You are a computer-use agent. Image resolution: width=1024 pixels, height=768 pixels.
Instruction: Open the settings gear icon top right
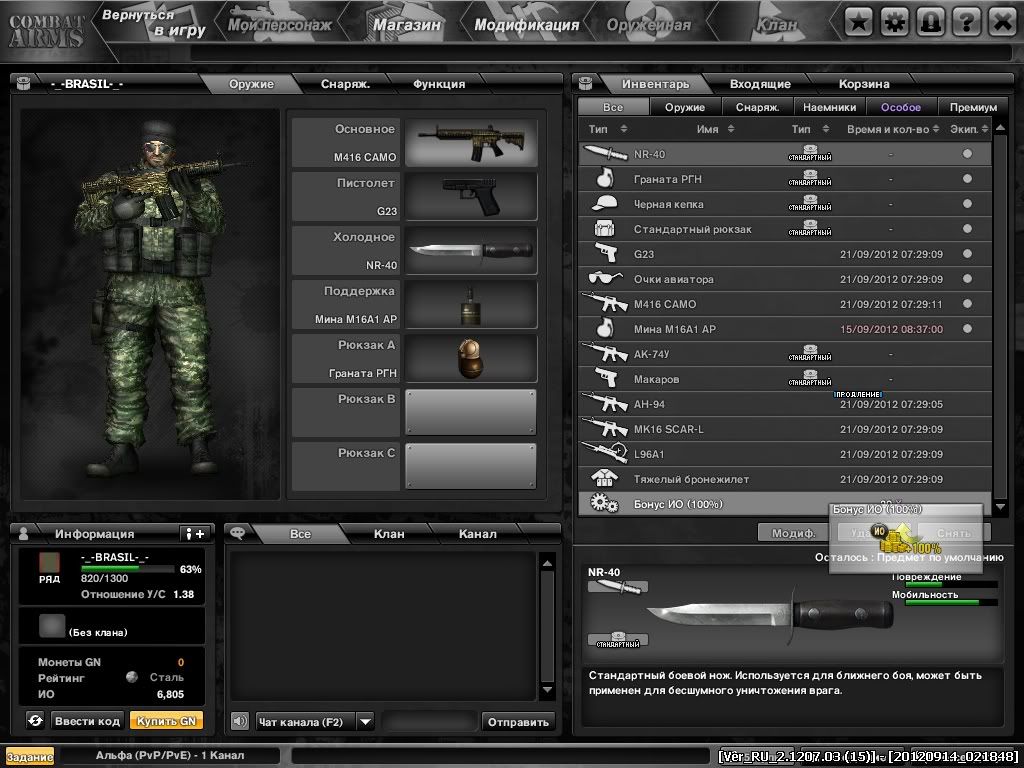(x=894, y=20)
